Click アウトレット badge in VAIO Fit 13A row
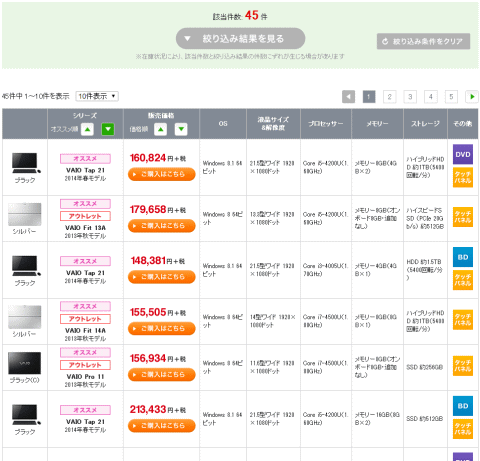This screenshot has width=480, height=461. tap(85, 216)
